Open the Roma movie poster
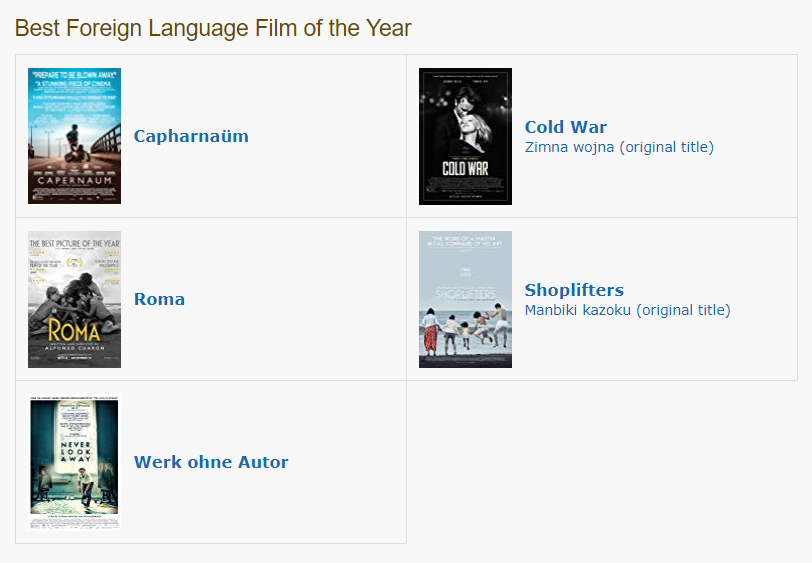Screen dimensions: 812x563 pyautogui.click(x=74, y=299)
